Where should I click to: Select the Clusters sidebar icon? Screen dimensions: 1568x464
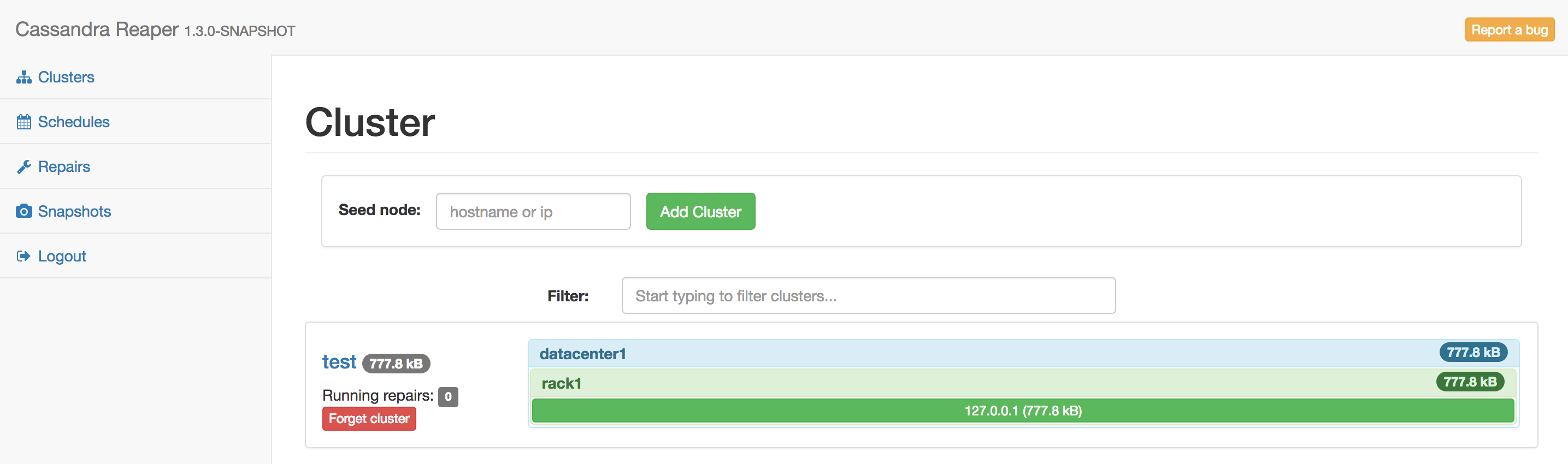pos(23,76)
